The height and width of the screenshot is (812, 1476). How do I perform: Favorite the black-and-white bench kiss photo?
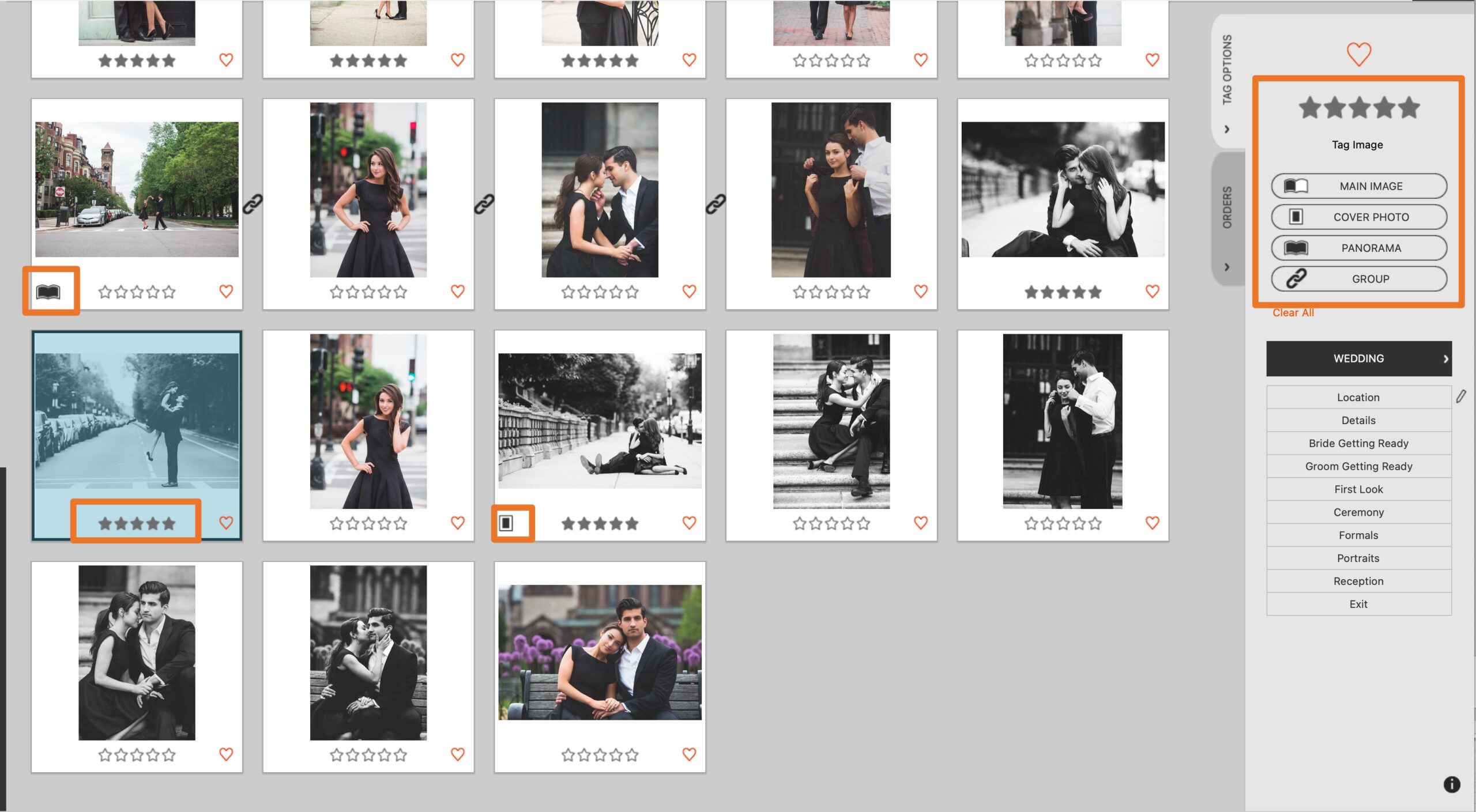pyautogui.click(x=458, y=754)
